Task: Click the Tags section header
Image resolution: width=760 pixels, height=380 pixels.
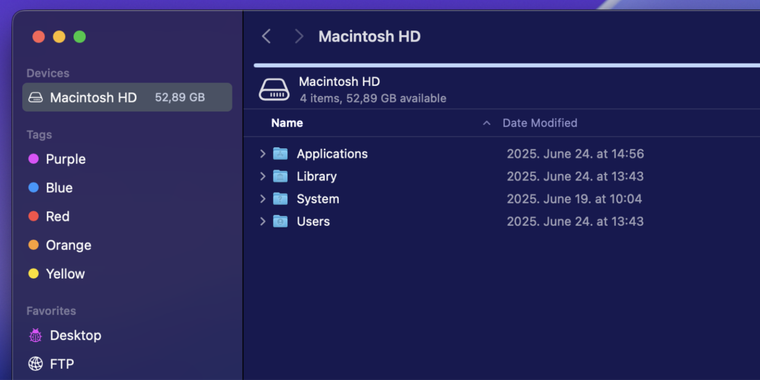Action: point(39,135)
